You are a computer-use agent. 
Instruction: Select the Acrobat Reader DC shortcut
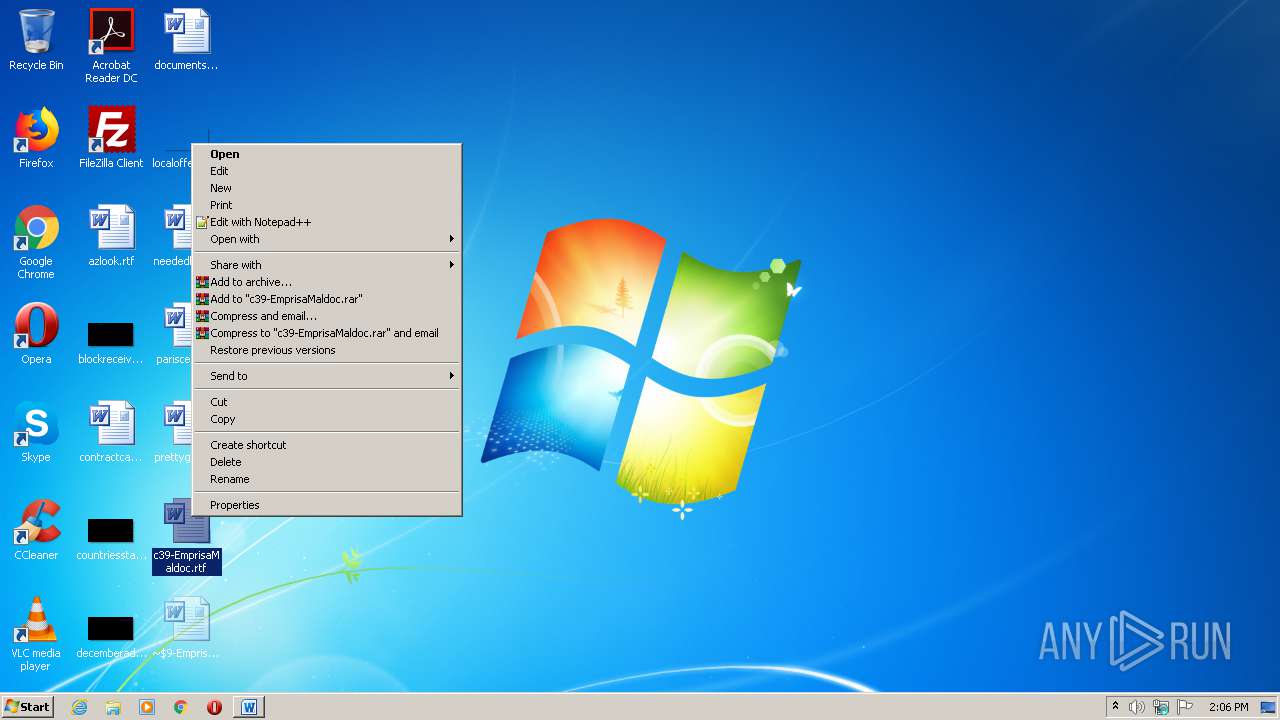111,46
